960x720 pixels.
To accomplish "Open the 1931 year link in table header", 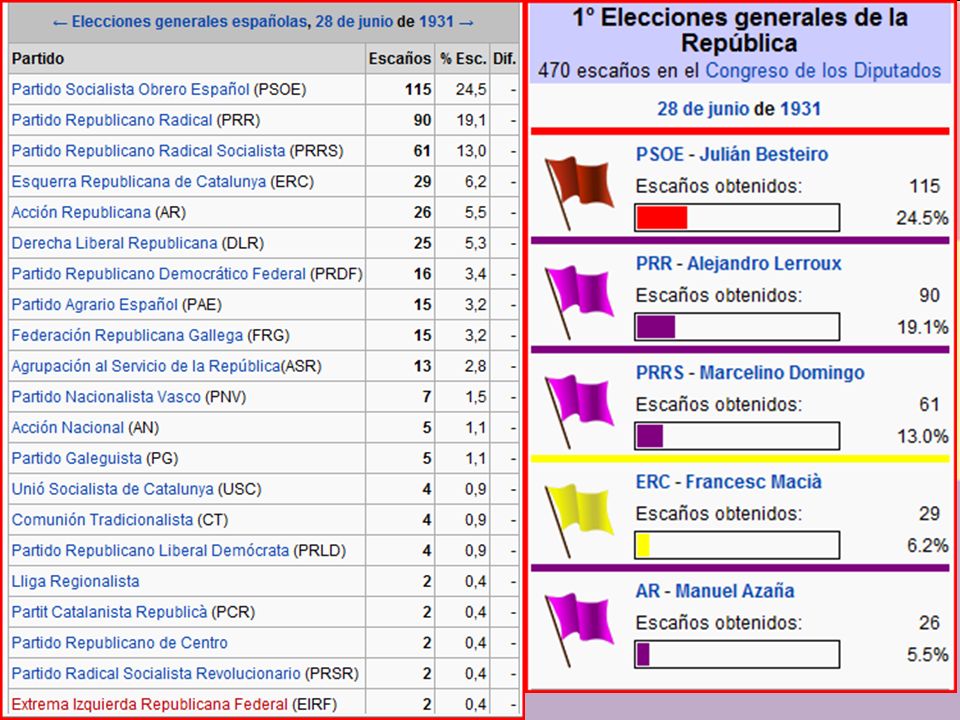I will [436, 21].
